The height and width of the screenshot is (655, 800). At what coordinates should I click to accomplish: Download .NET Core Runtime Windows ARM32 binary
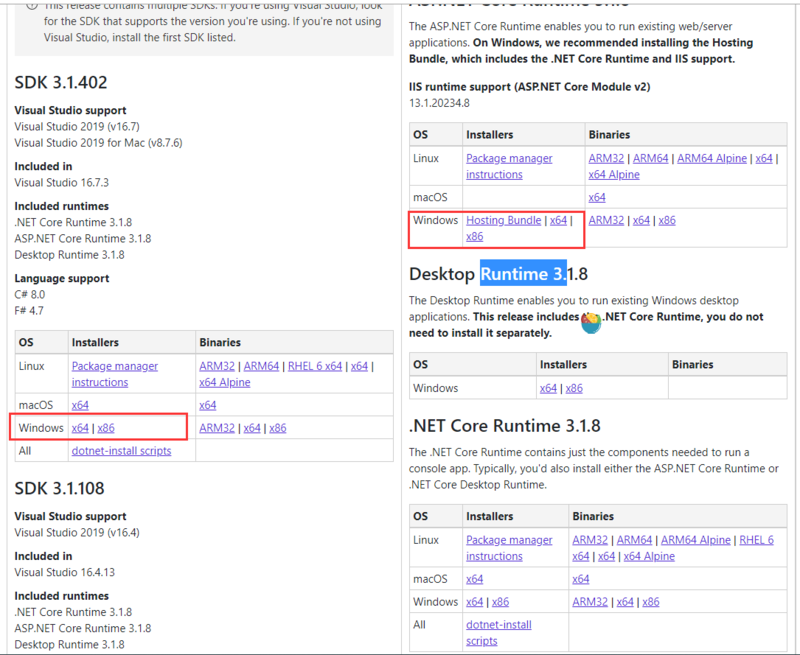(590, 602)
